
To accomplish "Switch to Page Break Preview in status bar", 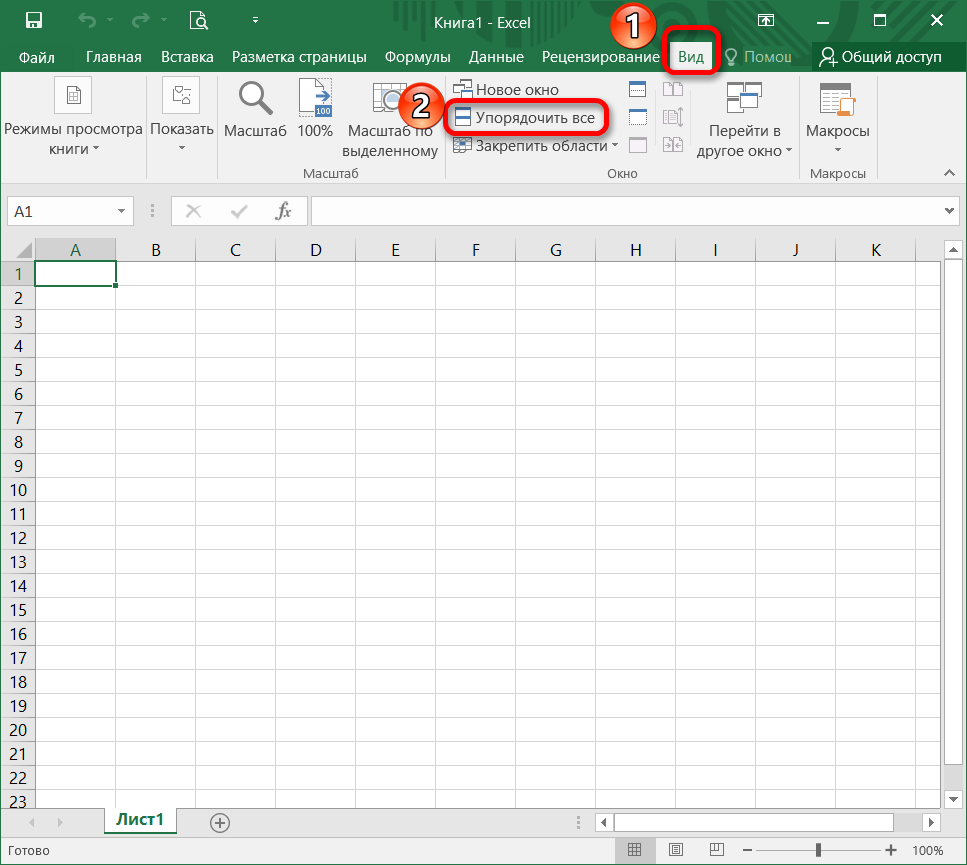I will [x=716, y=850].
